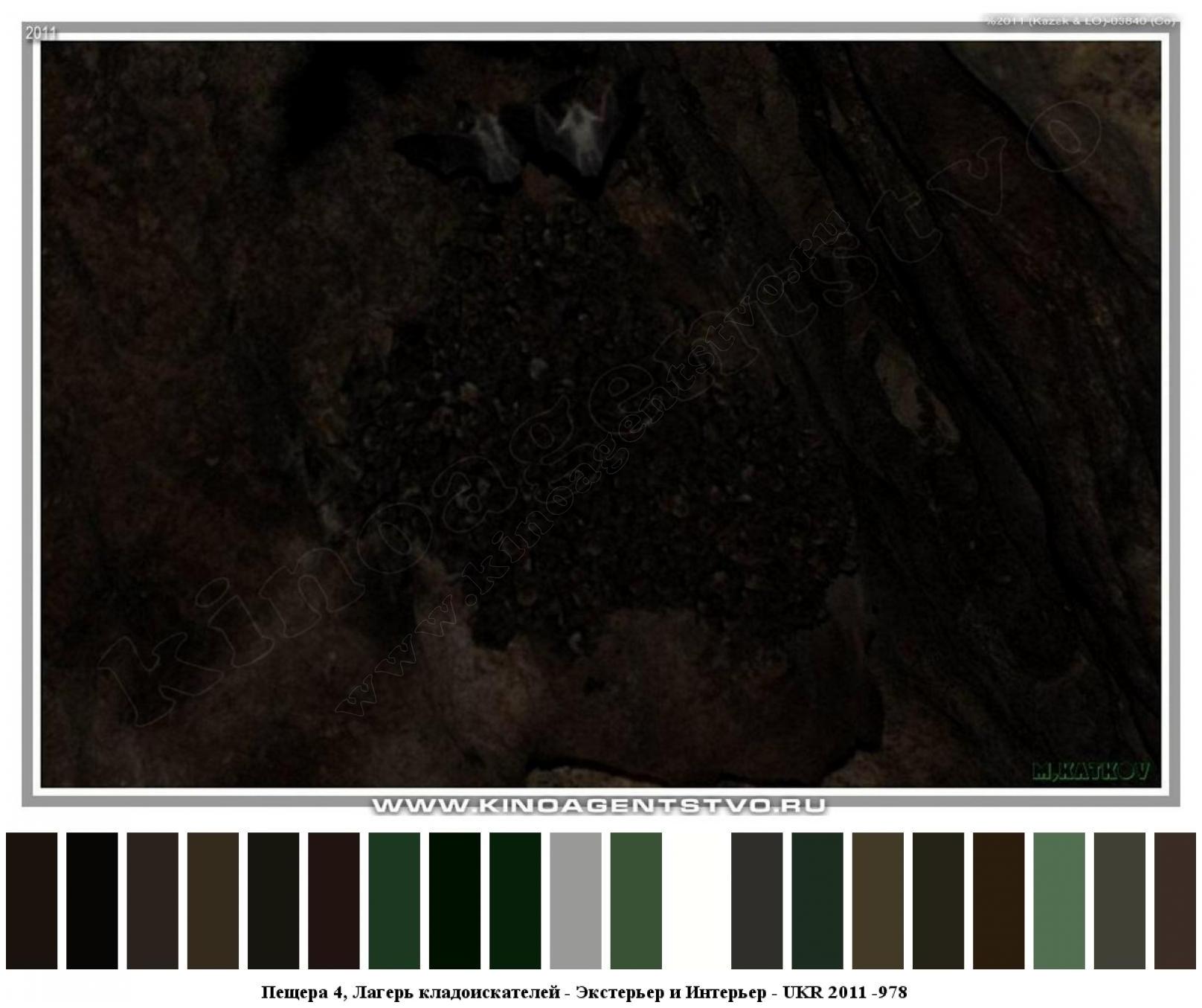Choose the first swatch, very dark brown
Viewport: 1202px width, 1008px height.
tap(32, 901)
